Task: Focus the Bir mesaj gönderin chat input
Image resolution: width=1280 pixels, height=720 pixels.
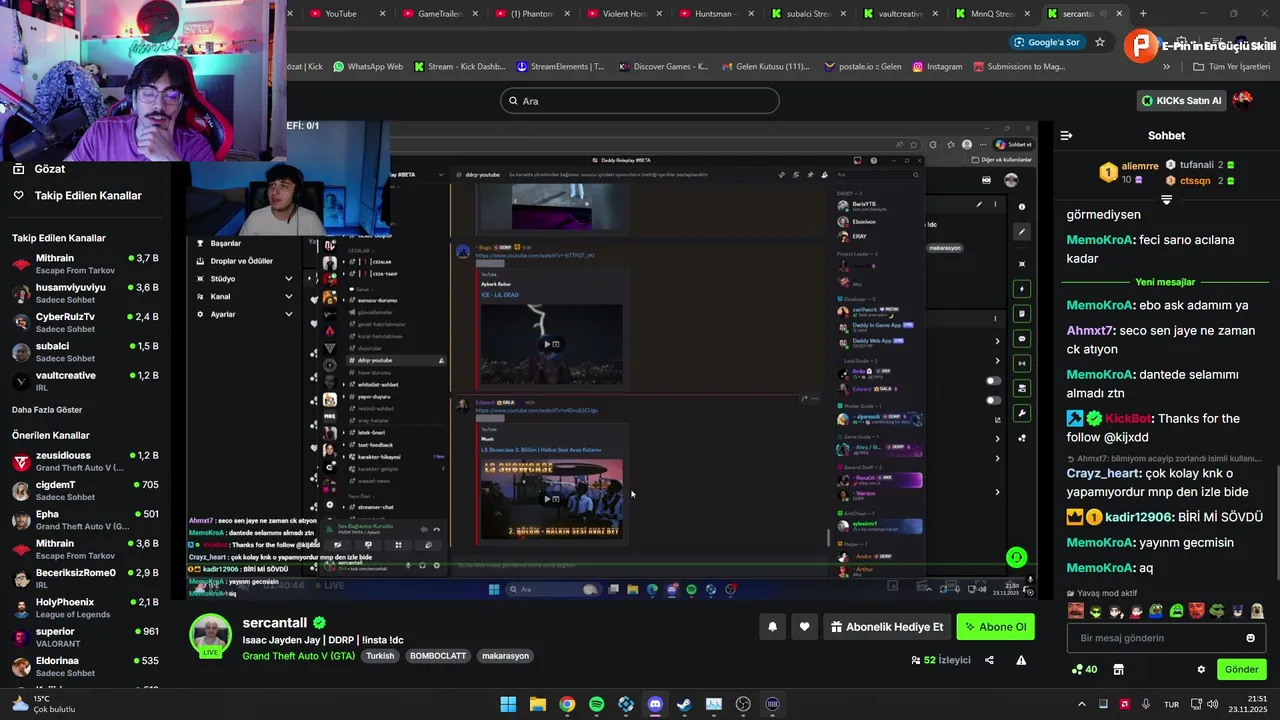Action: [1166, 638]
